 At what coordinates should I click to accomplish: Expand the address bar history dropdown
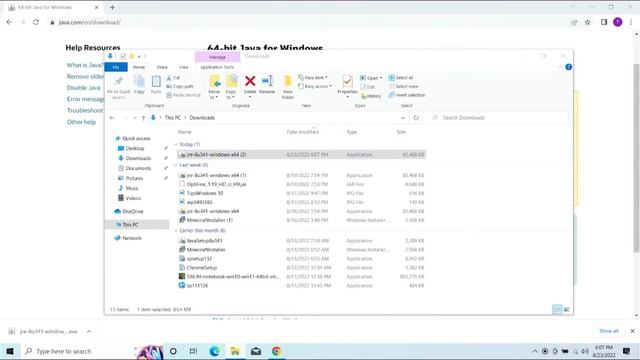tap(403, 118)
